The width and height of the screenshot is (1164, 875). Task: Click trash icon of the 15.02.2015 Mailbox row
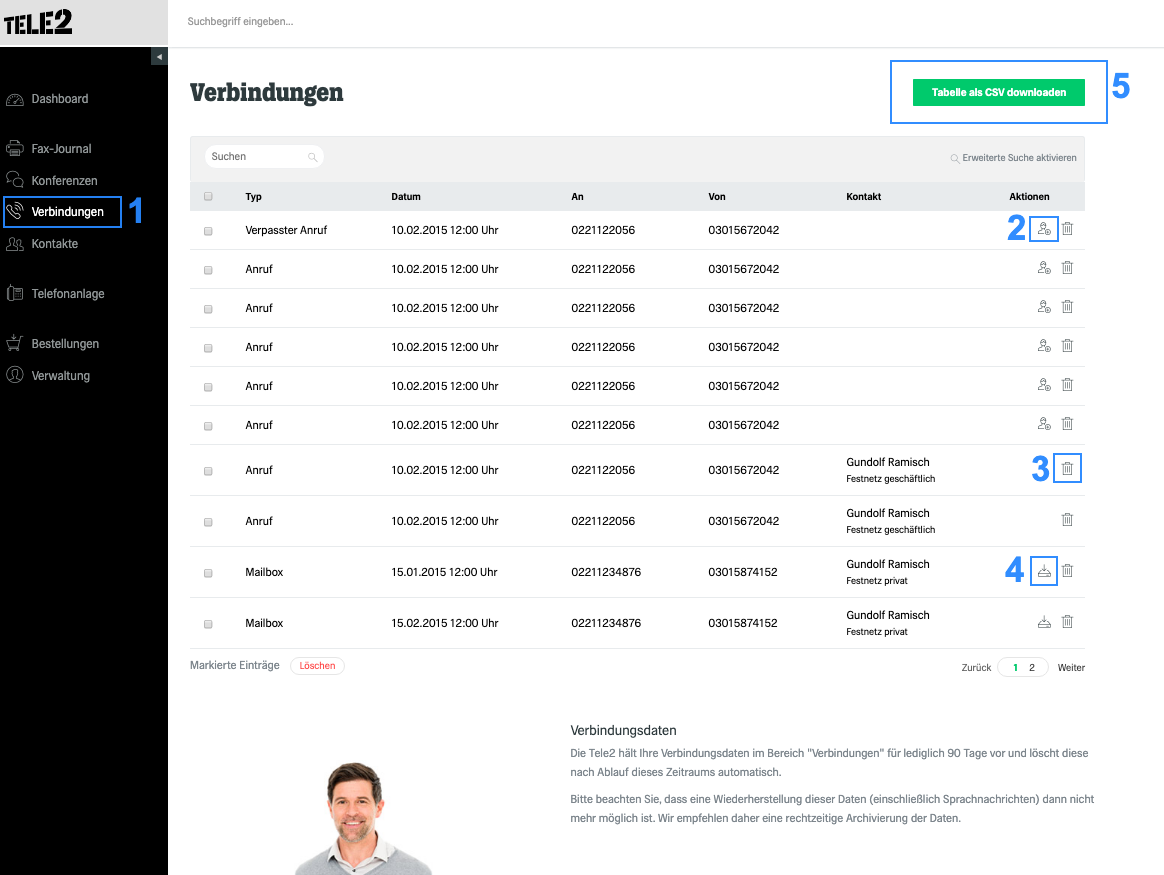[1067, 622]
